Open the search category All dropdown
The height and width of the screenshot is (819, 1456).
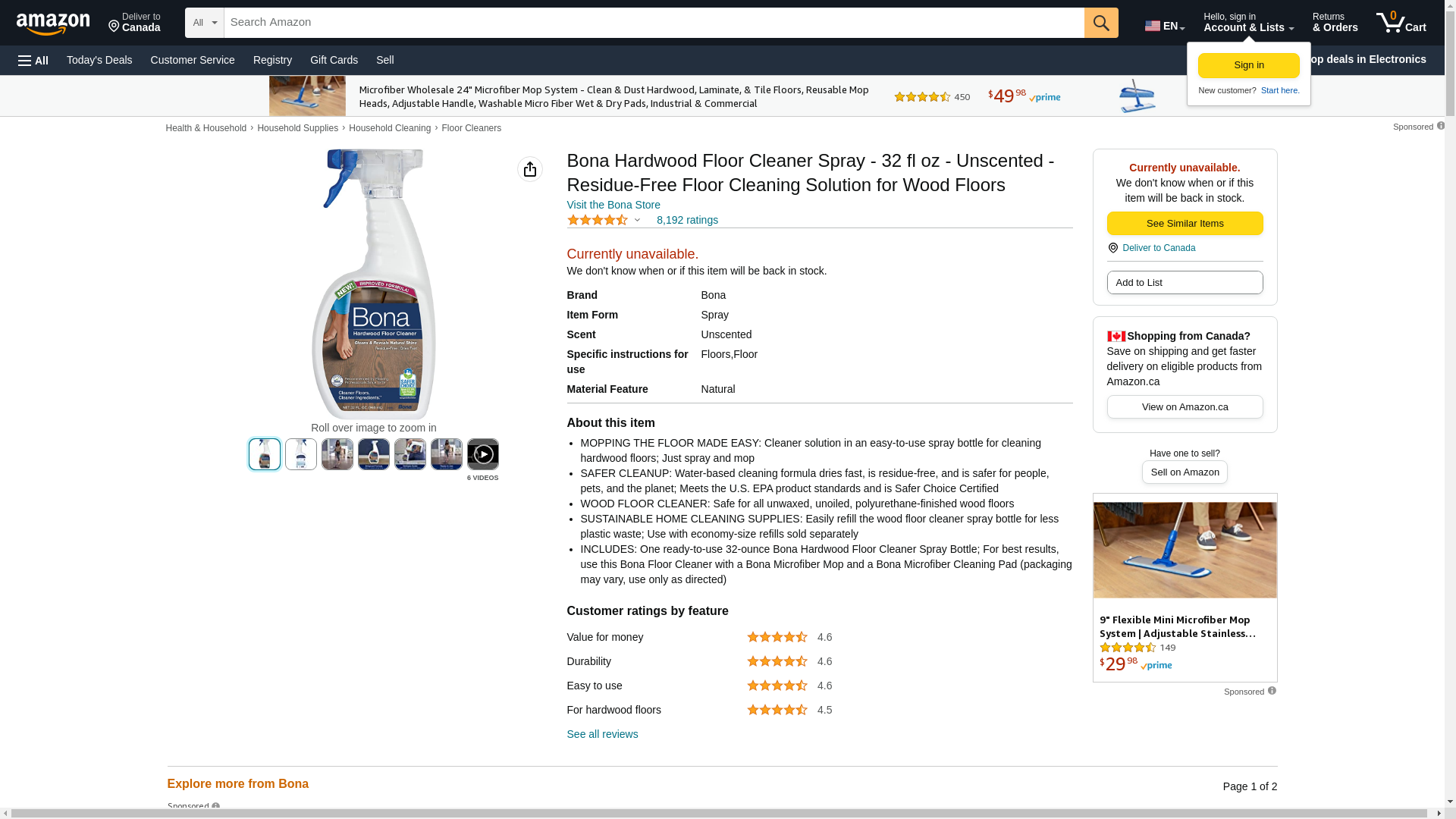[x=204, y=23]
